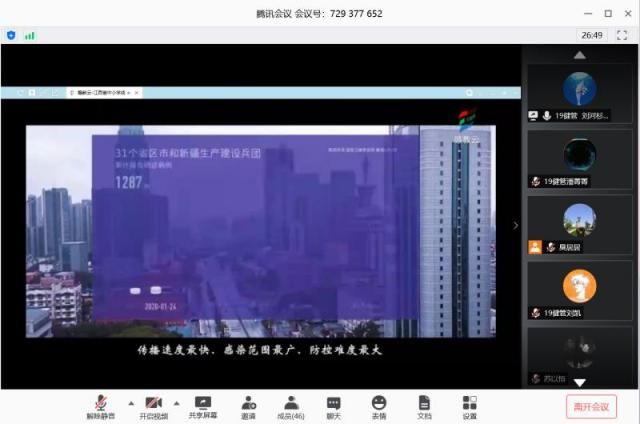Open the documents (文档) panel
The image size is (640, 424).
424,406
